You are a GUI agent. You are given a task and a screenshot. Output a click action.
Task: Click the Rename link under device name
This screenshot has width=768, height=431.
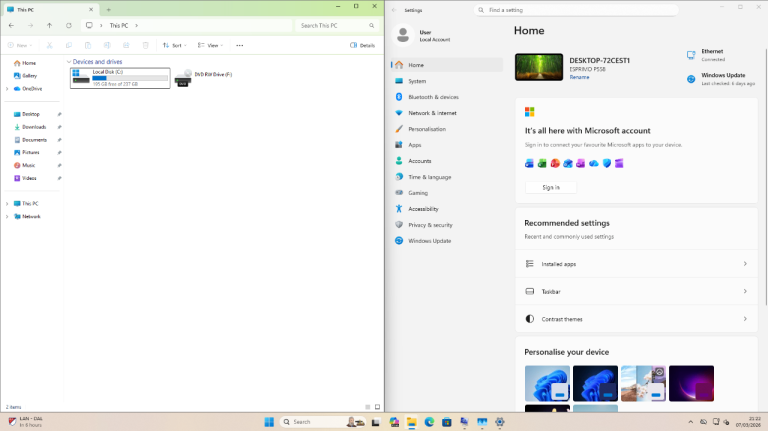tap(579, 77)
